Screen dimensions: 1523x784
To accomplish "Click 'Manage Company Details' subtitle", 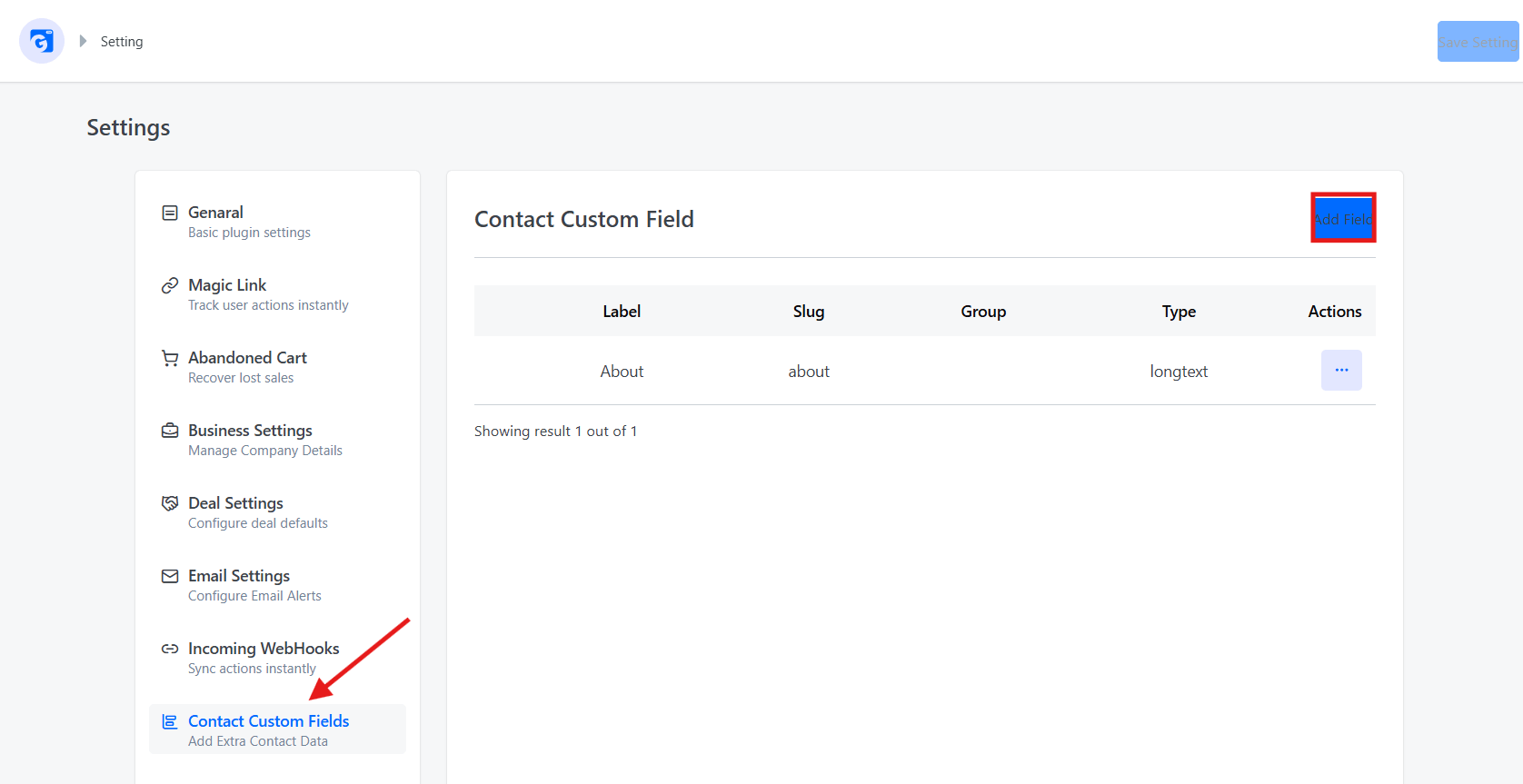I will tap(265, 451).
